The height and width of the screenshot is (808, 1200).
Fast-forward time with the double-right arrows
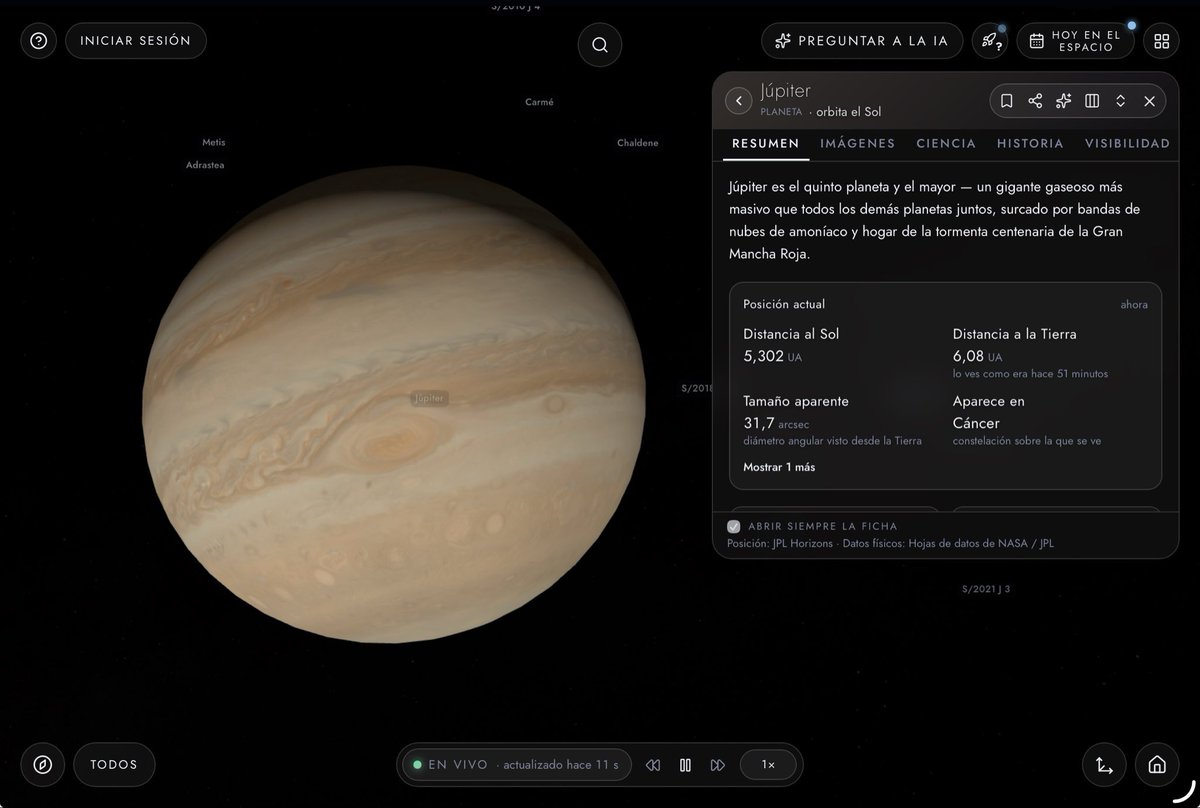pyautogui.click(x=717, y=765)
